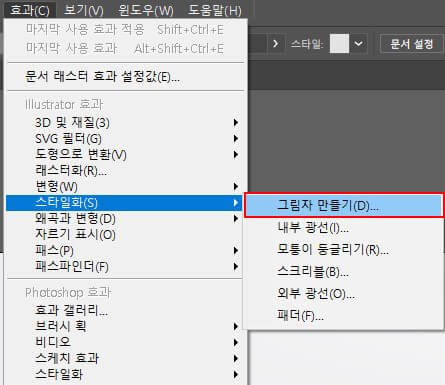The height and width of the screenshot is (385, 445).
Task: Choose 패더(F)... feather effect
Action: (x=344, y=315)
